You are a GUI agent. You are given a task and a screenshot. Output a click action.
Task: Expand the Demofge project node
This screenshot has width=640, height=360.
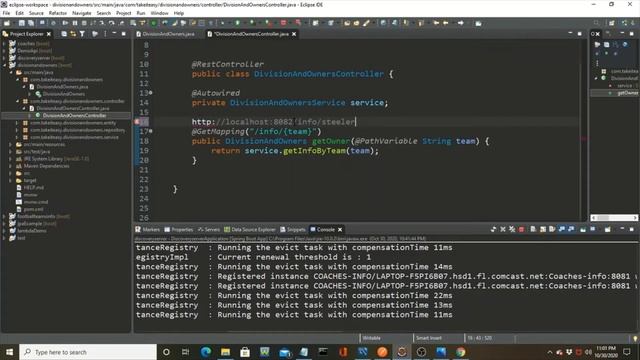click(x=4, y=51)
